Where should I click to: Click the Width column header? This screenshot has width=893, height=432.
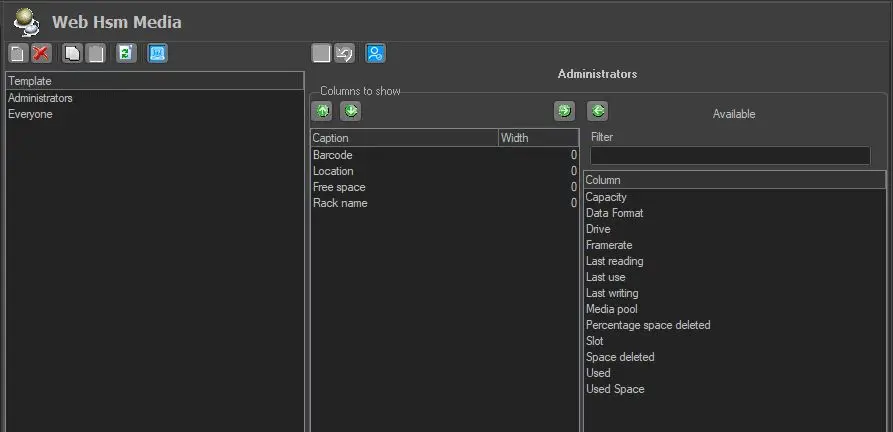[x=537, y=138]
